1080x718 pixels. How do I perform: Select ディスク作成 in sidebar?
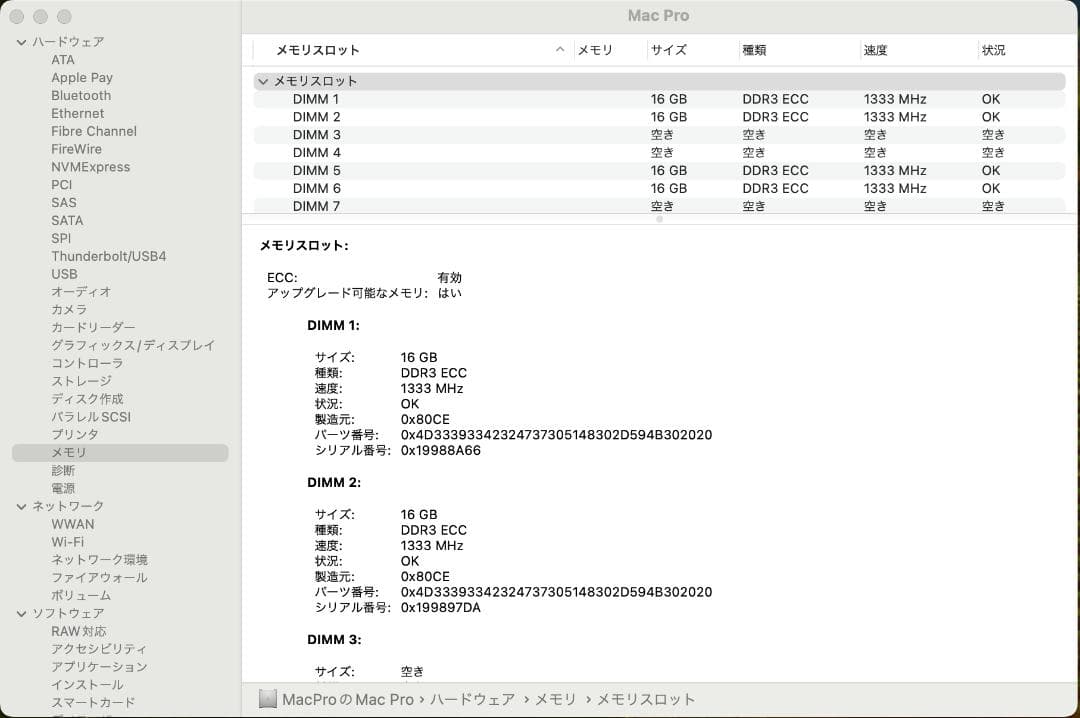click(87, 400)
